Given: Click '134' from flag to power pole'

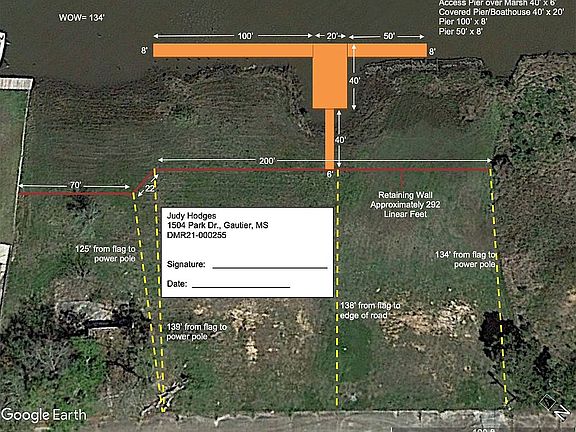Looking at the screenshot, I should 466,259.
